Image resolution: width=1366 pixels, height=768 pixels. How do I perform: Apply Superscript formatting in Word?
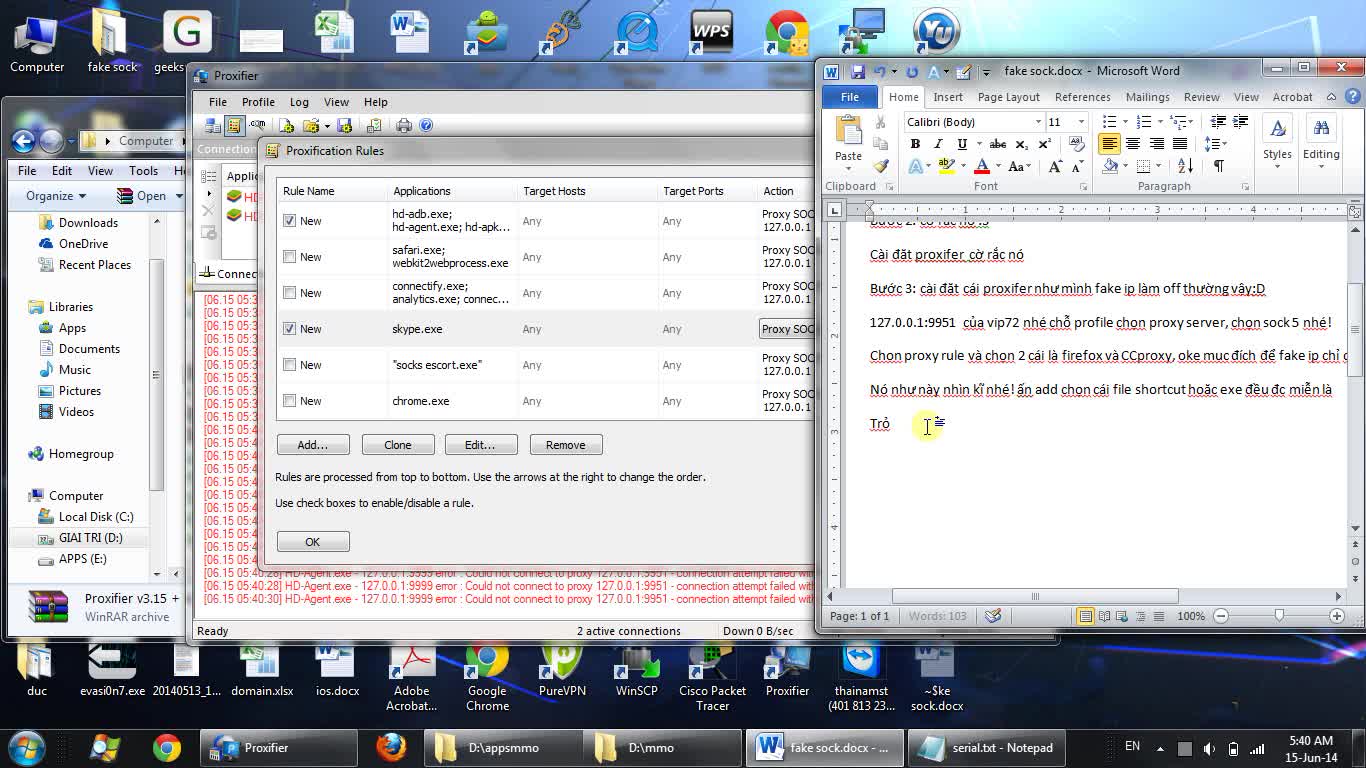[x=1045, y=144]
